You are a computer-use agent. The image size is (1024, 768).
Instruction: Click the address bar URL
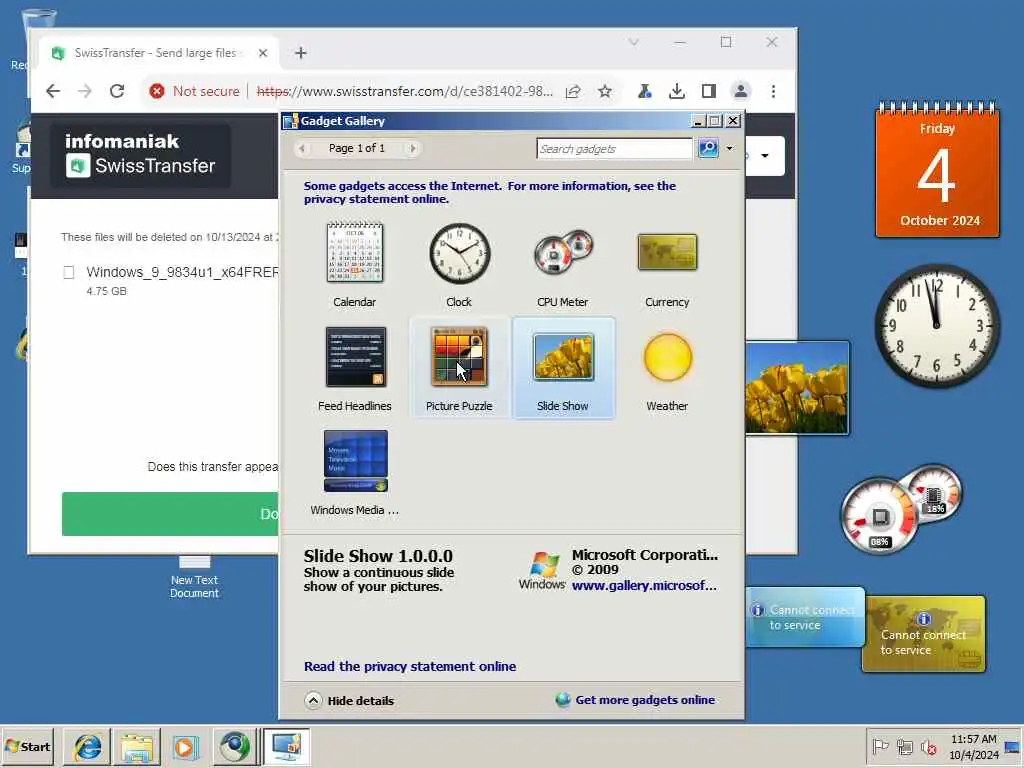click(405, 91)
